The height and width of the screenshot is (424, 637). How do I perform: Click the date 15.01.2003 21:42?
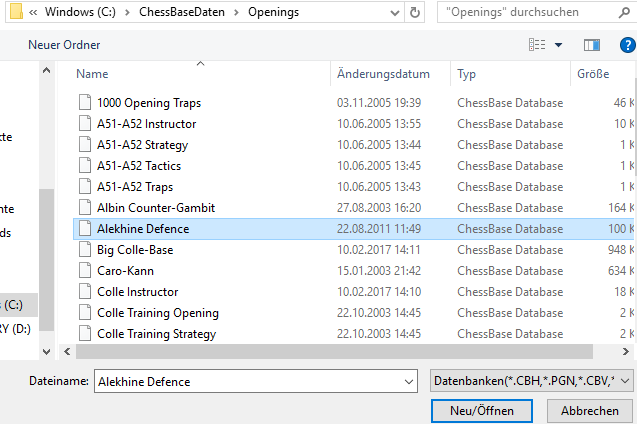379,271
